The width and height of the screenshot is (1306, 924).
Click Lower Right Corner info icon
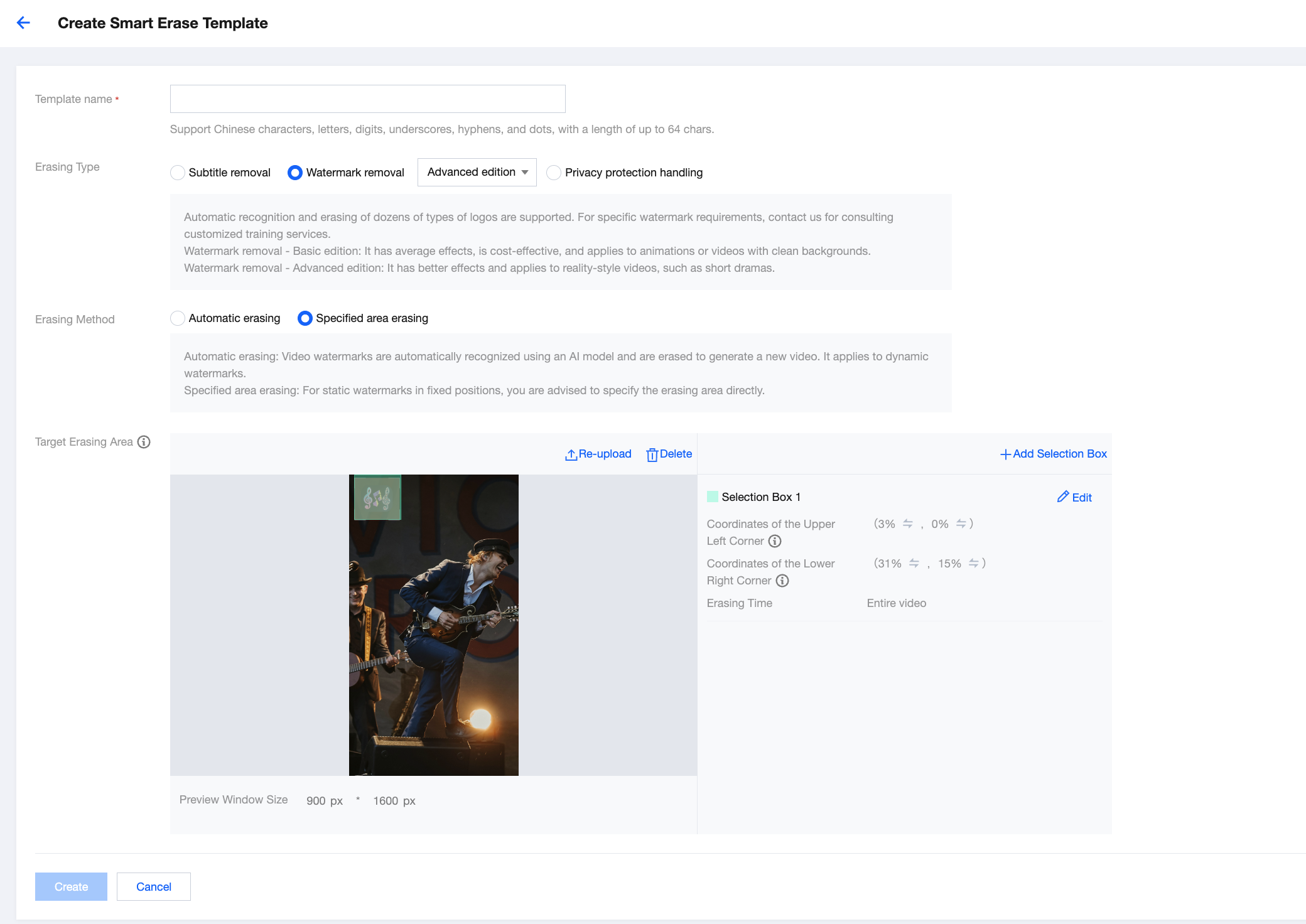782,581
